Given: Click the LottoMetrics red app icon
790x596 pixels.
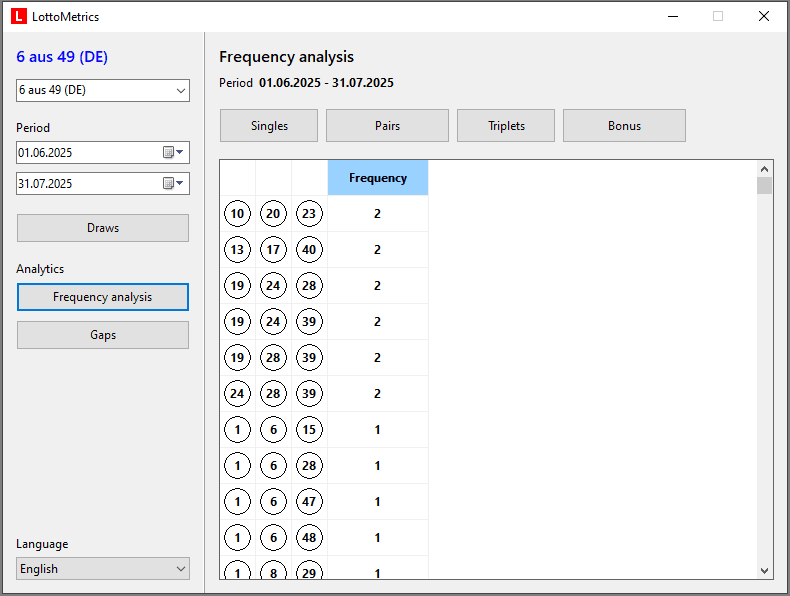Looking at the screenshot, I should [19, 17].
